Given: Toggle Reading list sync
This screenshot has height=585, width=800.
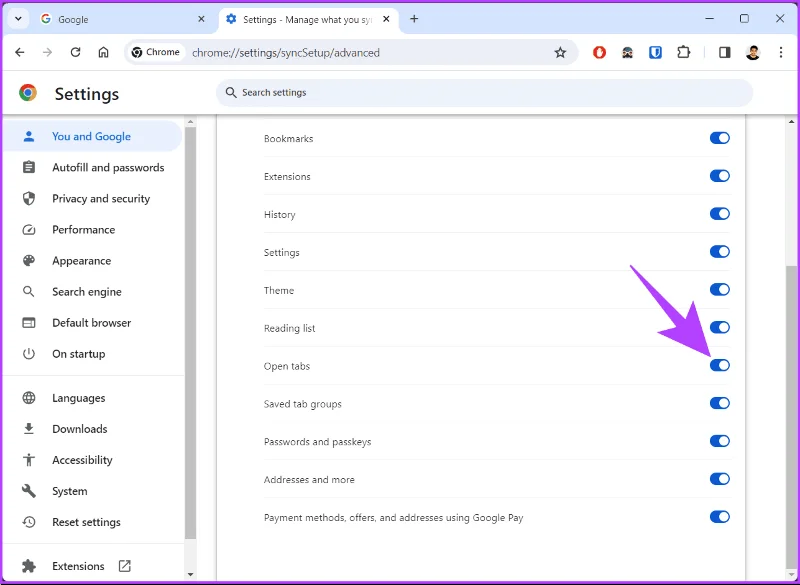Looking at the screenshot, I should pos(719,327).
